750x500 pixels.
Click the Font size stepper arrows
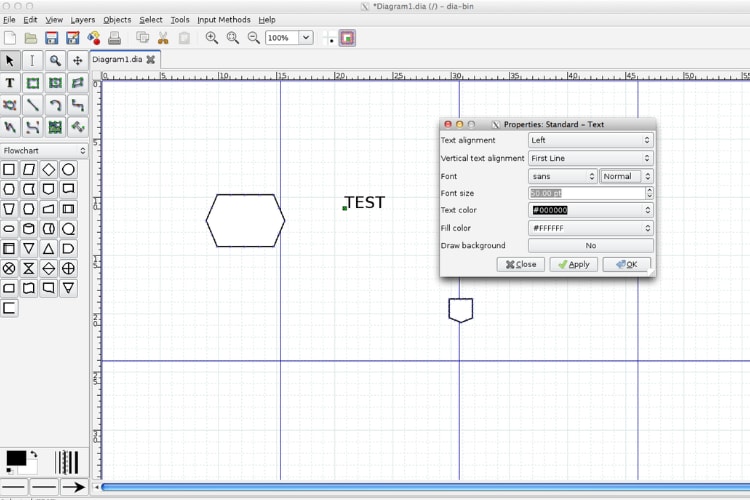pos(649,193)
